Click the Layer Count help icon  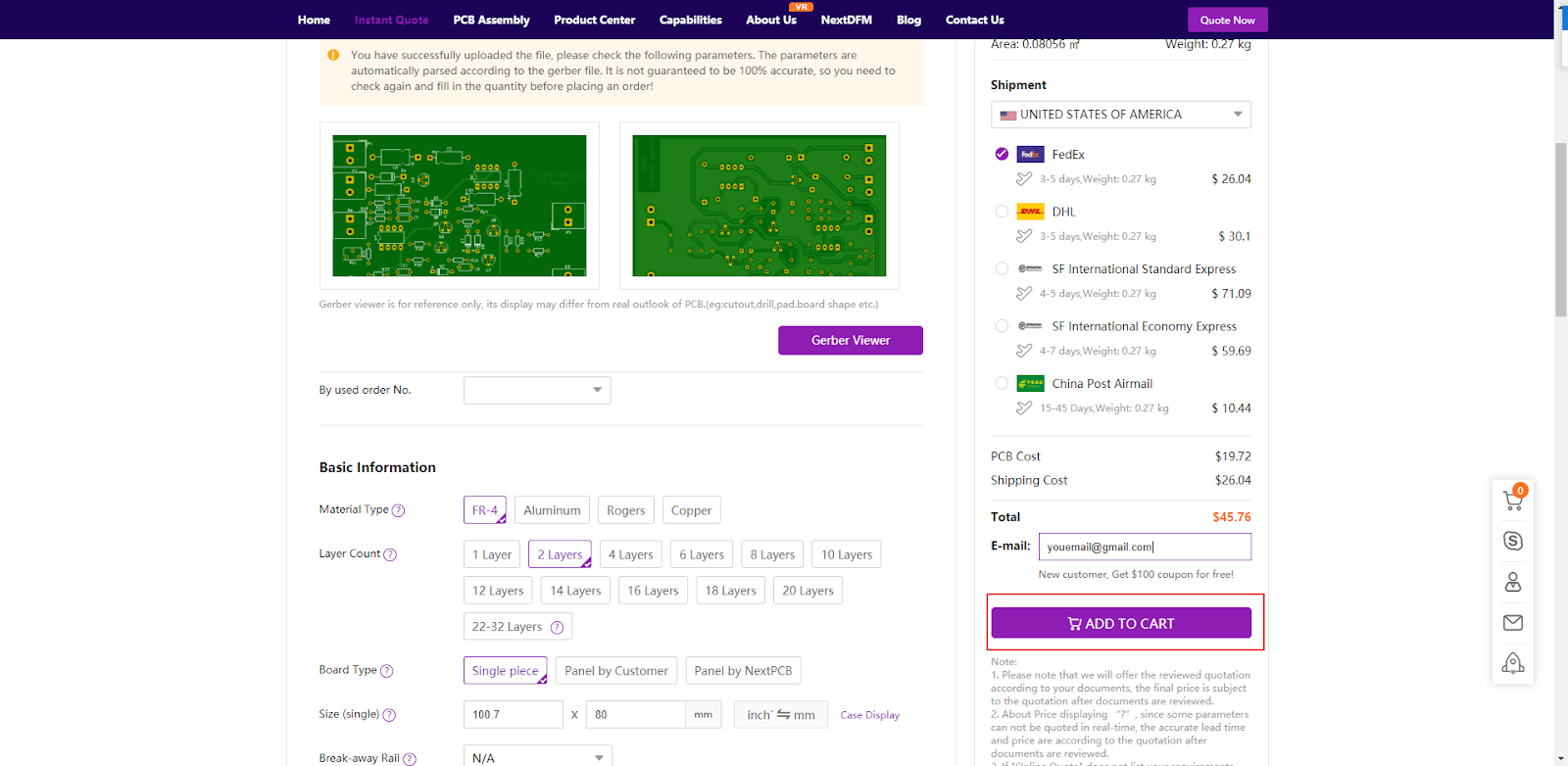[390, 554]
